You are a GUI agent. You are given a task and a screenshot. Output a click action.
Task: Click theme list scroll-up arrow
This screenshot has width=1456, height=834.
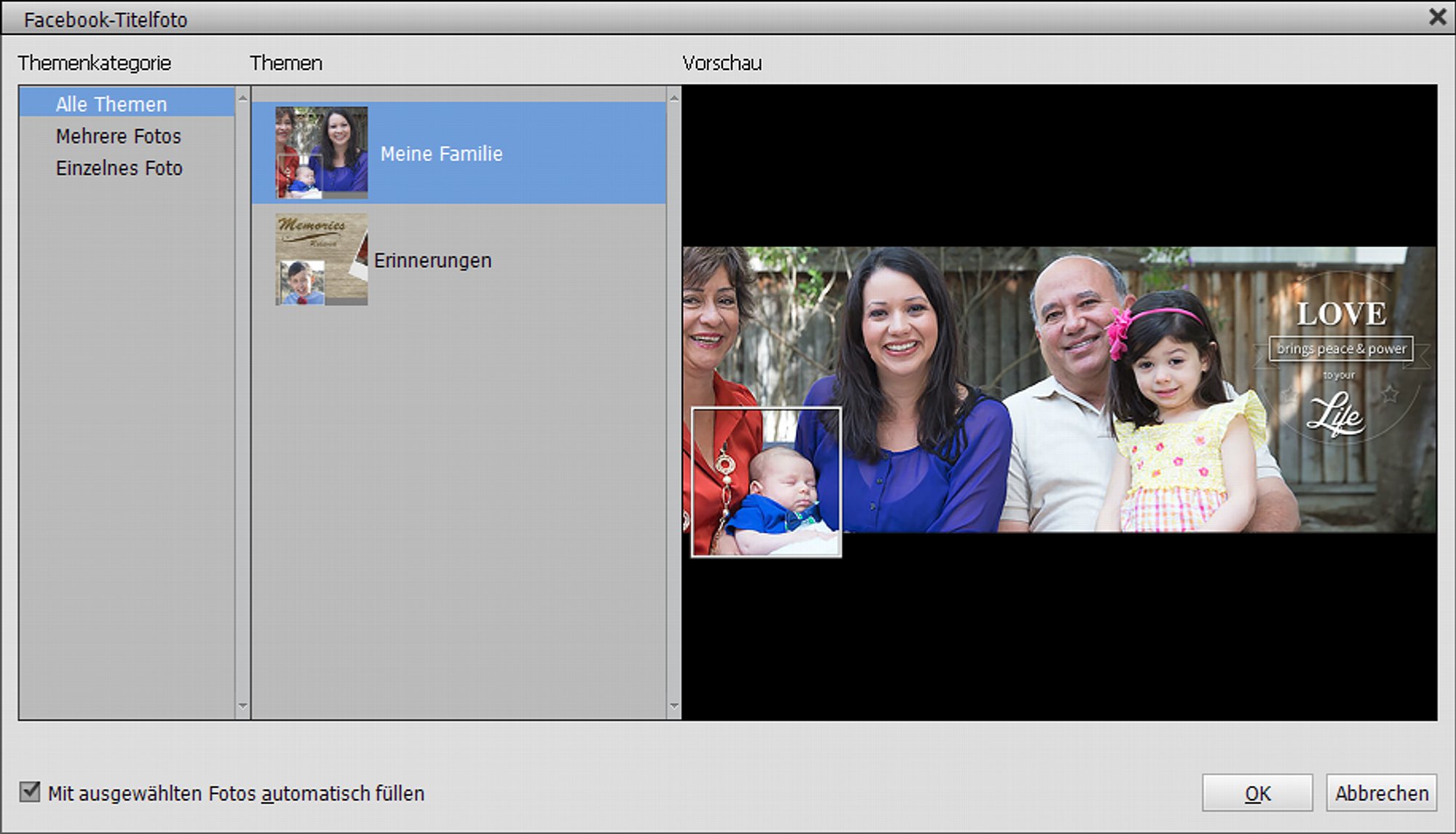pyautogui.click(x=674, y=98)
